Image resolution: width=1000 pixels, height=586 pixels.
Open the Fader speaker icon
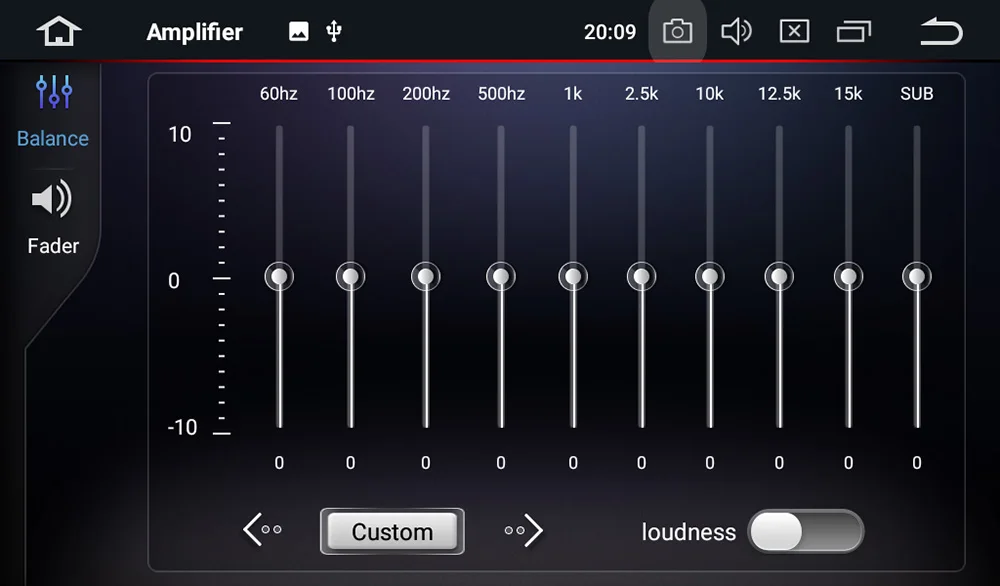(x=52, y=199)
